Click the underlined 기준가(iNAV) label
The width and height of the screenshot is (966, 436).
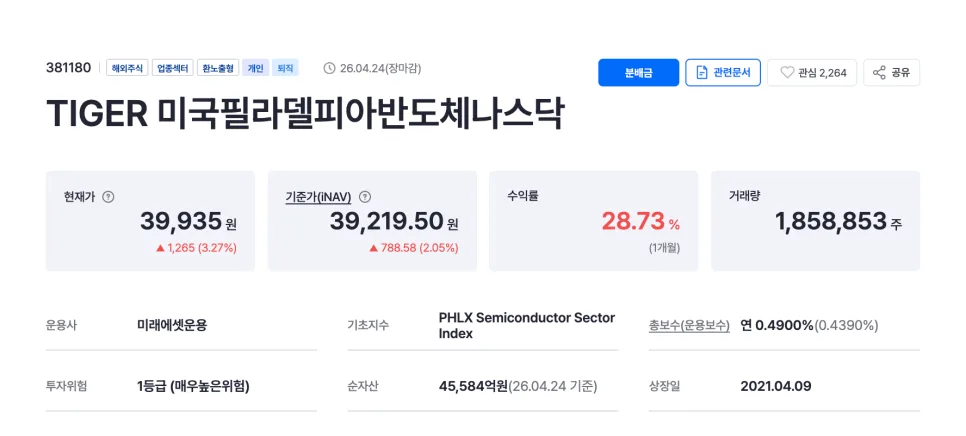pyautogui.click(x=319, y=198)
